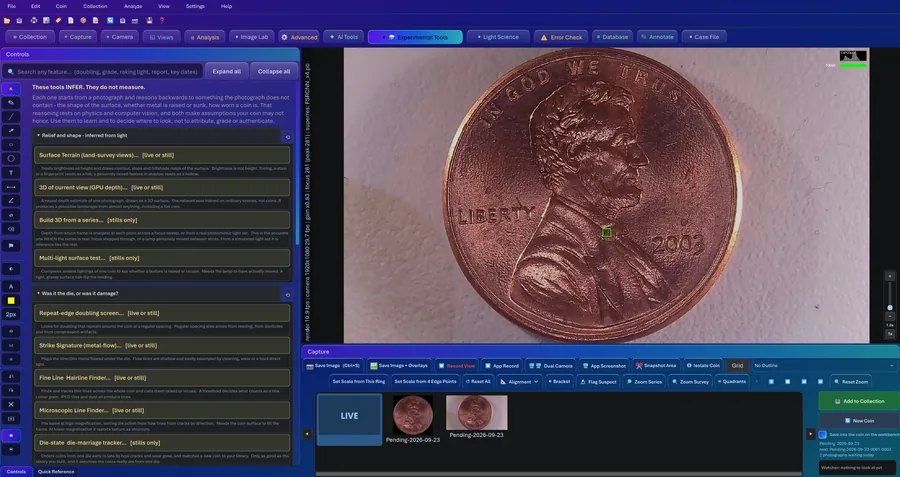The height and width of the screenshot is (477, 900).
Task: Select the straight line drawing tool
Action: 11,117
